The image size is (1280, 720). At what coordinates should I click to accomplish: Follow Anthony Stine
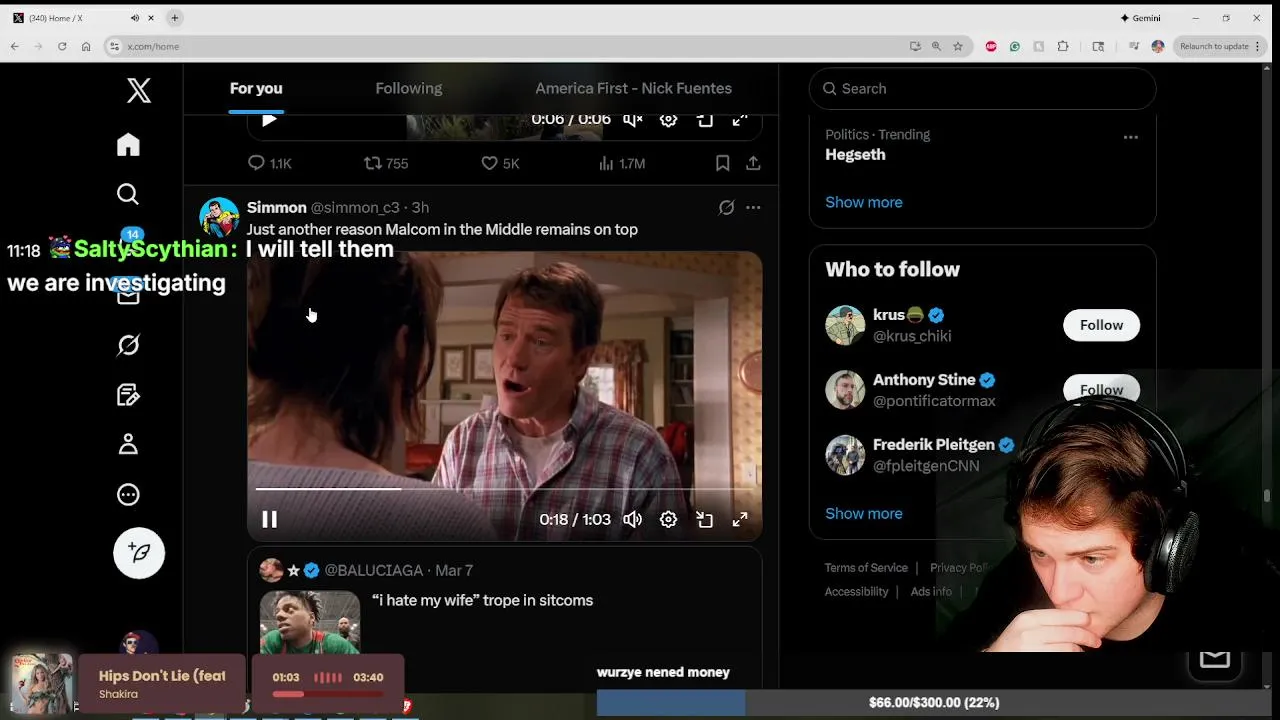[1101, 388]
